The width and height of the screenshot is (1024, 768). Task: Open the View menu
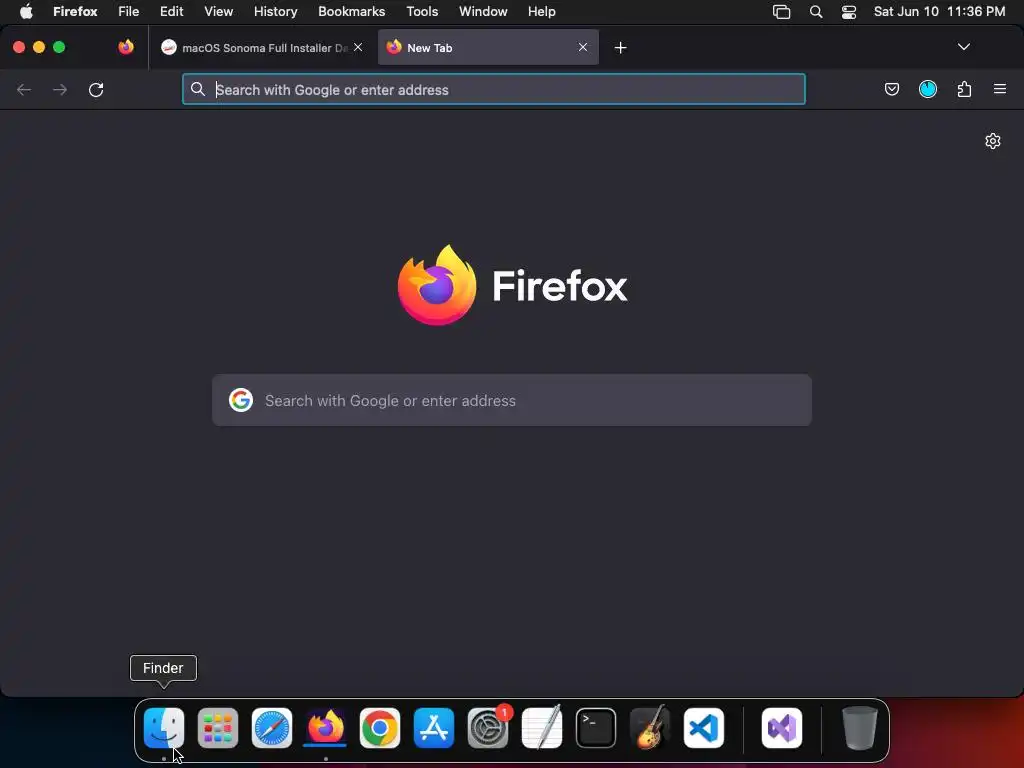coord(218,11)
